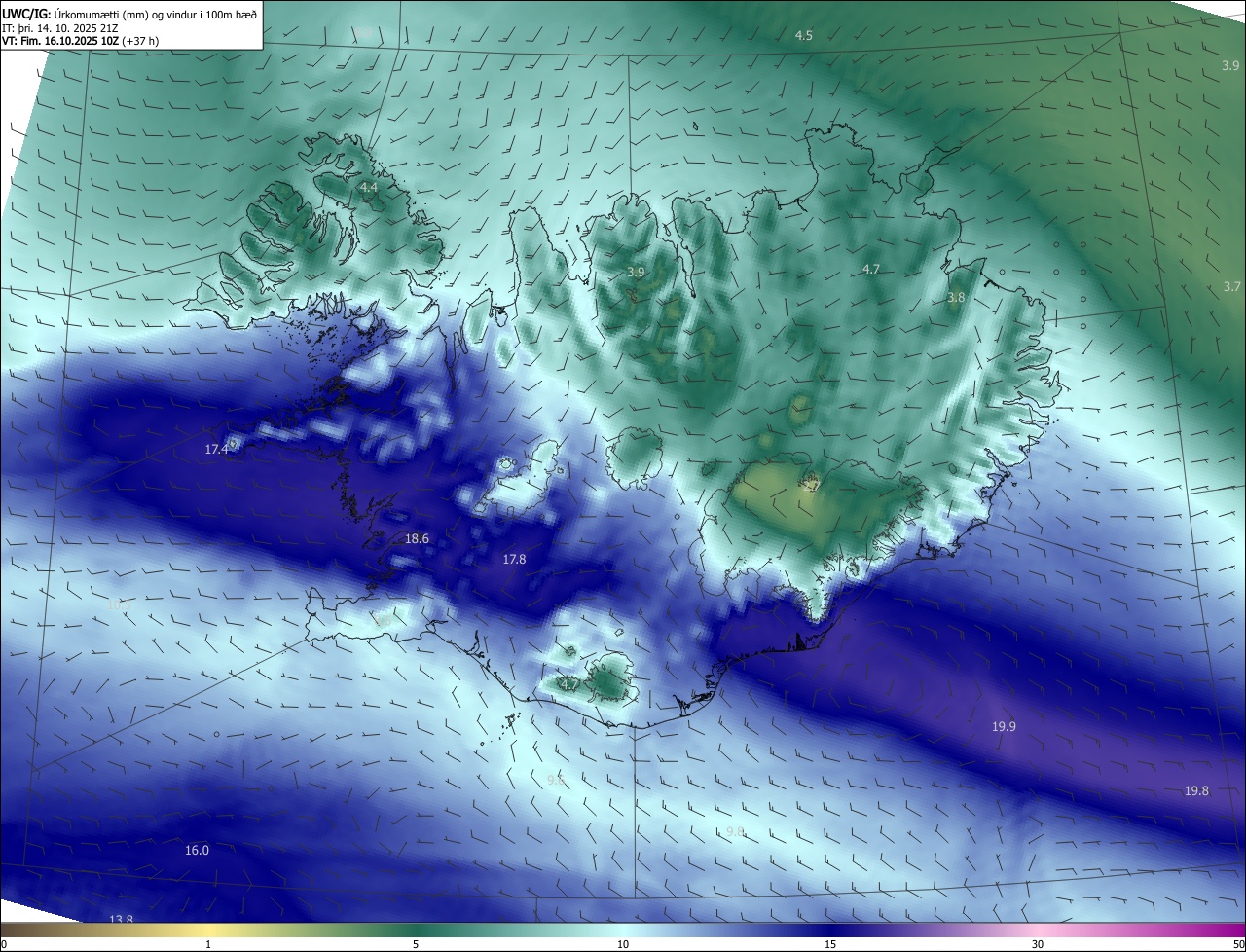The image size is (1246, 952).
Task: Click the 13.8 value label on the map
Action: tap(121, 919)
